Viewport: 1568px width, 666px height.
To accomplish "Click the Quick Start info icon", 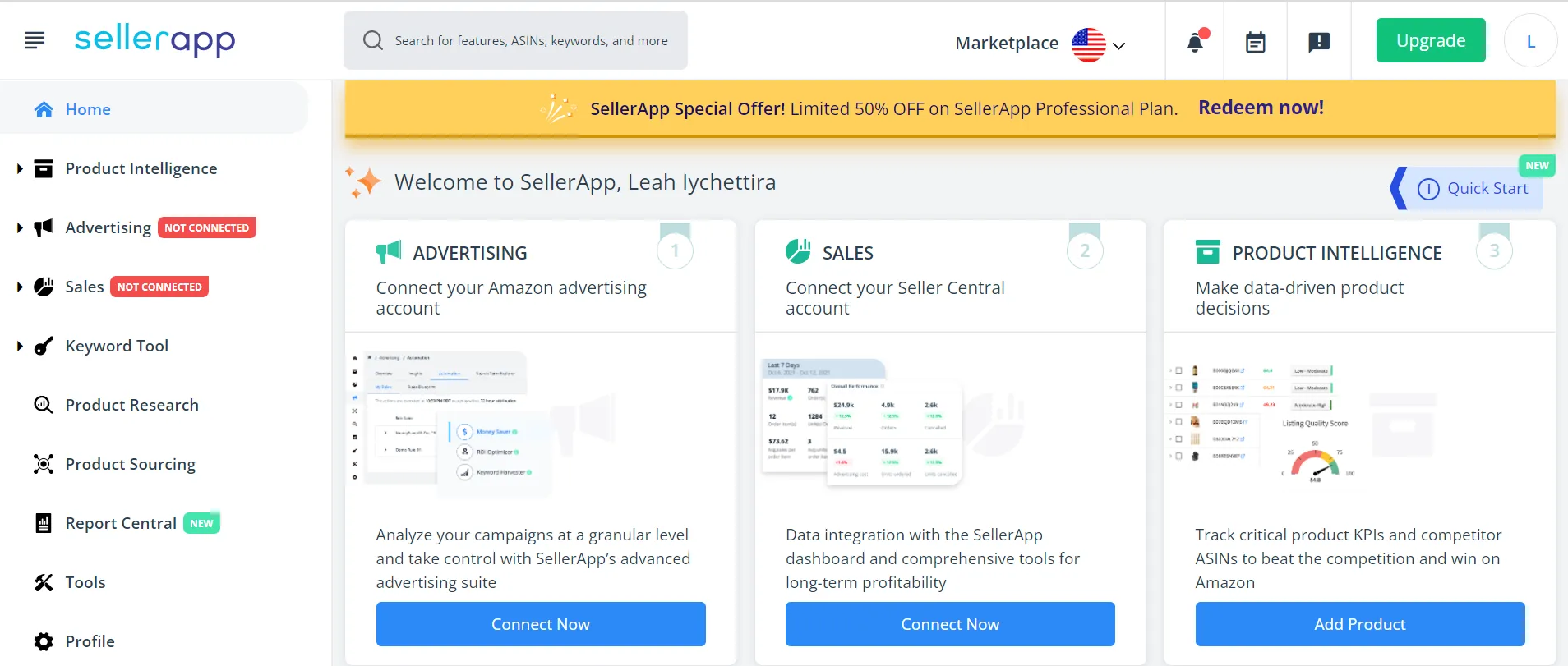I will point(1427,188).
